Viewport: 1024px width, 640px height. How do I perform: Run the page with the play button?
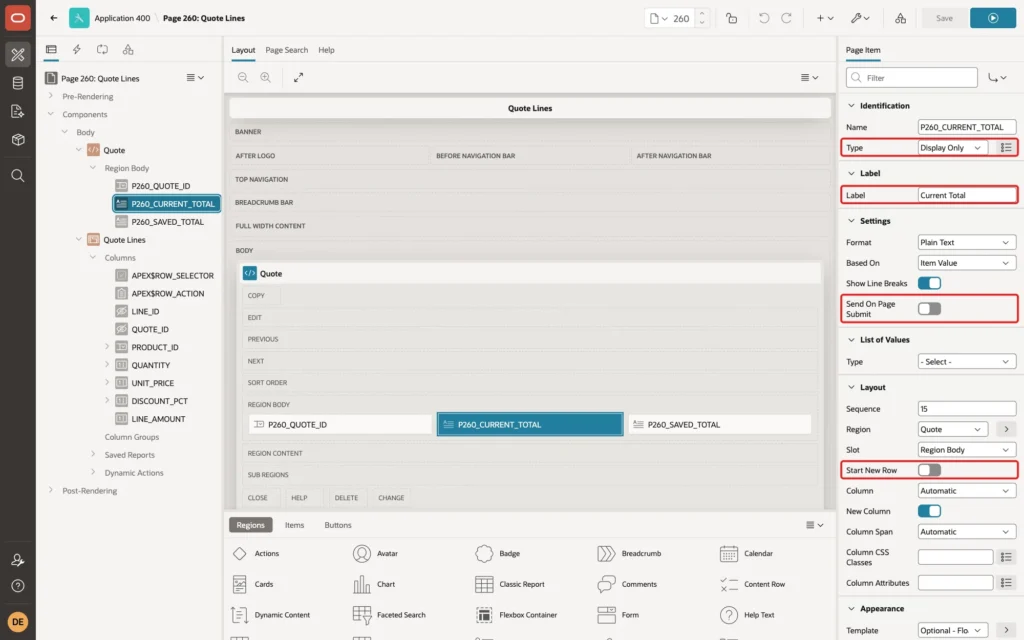[993, 18]
